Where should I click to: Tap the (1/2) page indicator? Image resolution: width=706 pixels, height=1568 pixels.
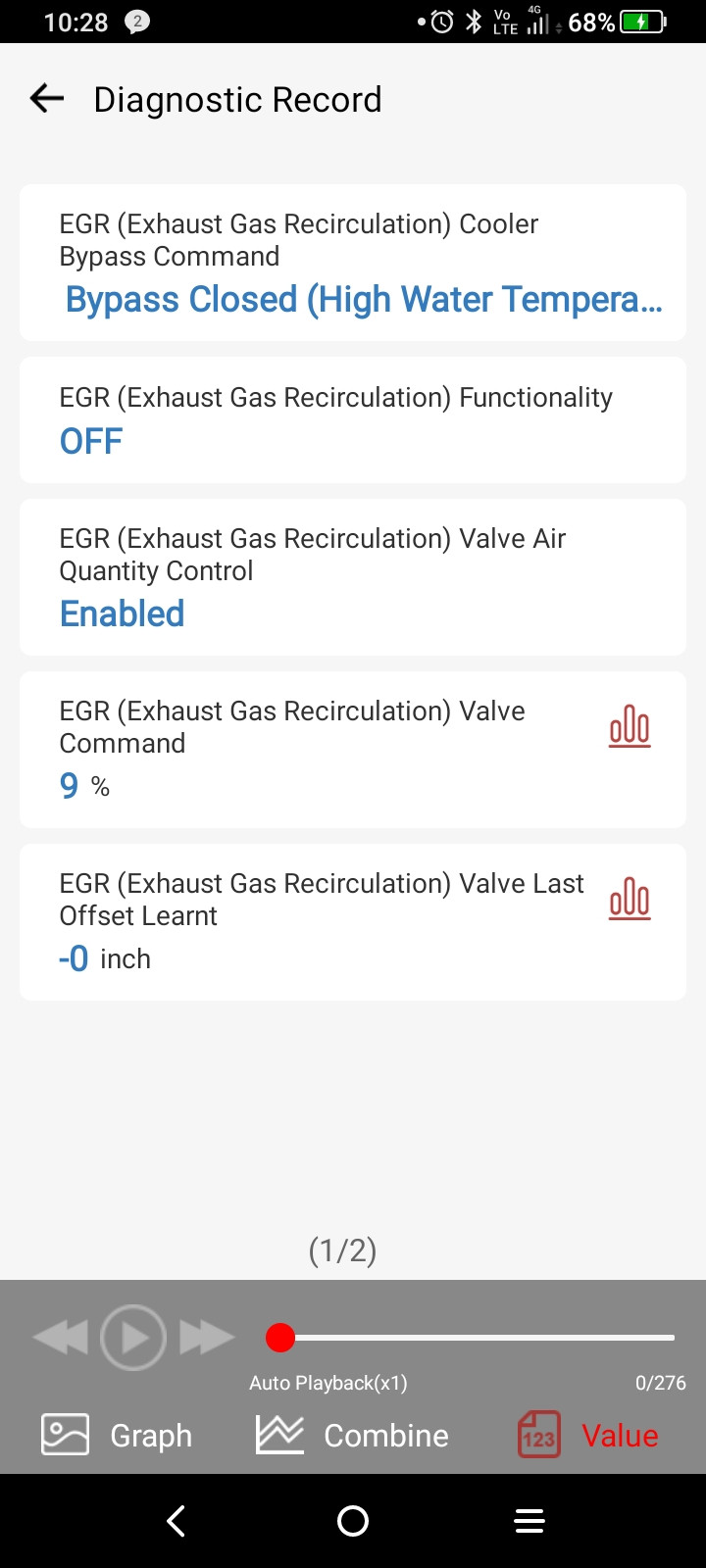[x=343, y=1250]
